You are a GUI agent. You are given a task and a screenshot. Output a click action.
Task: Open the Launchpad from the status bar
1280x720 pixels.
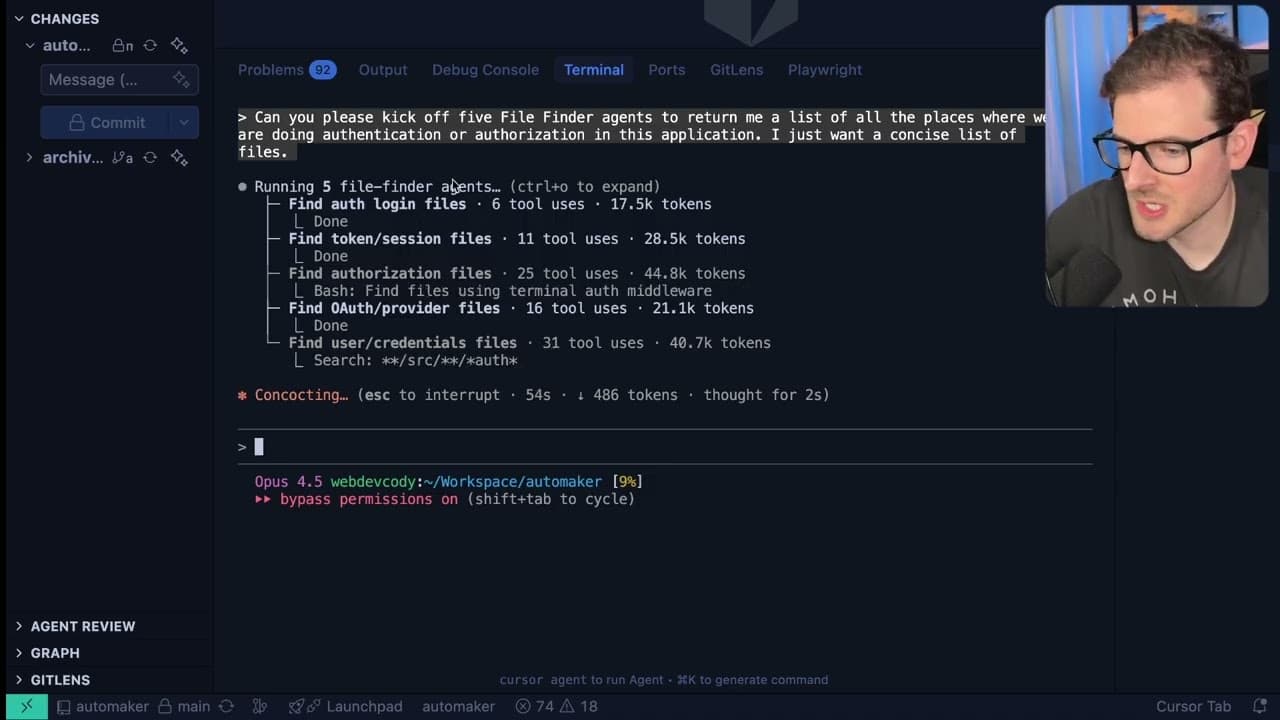(x=363, y=706)
